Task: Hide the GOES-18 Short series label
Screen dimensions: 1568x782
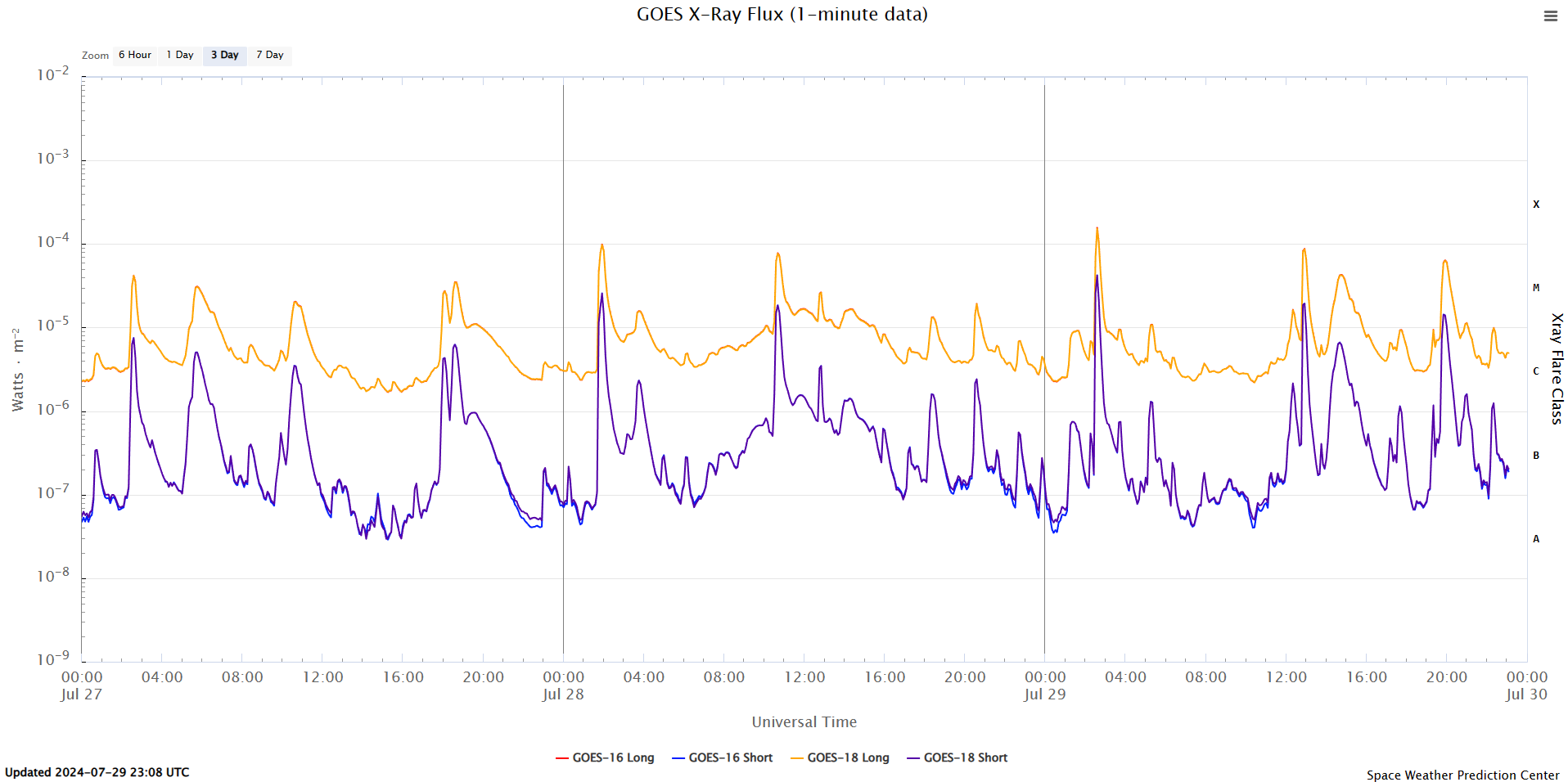Action: pos(965,758)
